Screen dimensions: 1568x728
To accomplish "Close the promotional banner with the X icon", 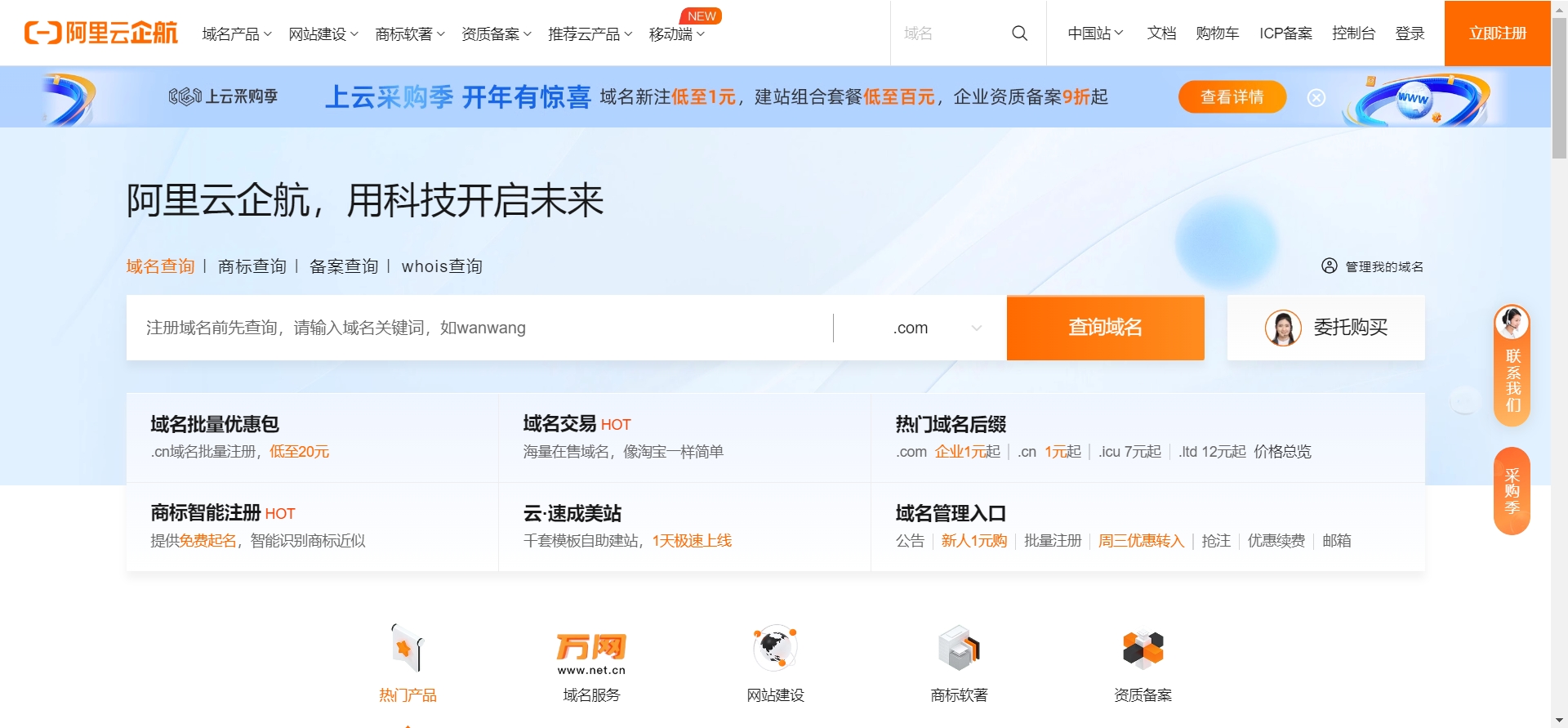I will [1316, 98].
